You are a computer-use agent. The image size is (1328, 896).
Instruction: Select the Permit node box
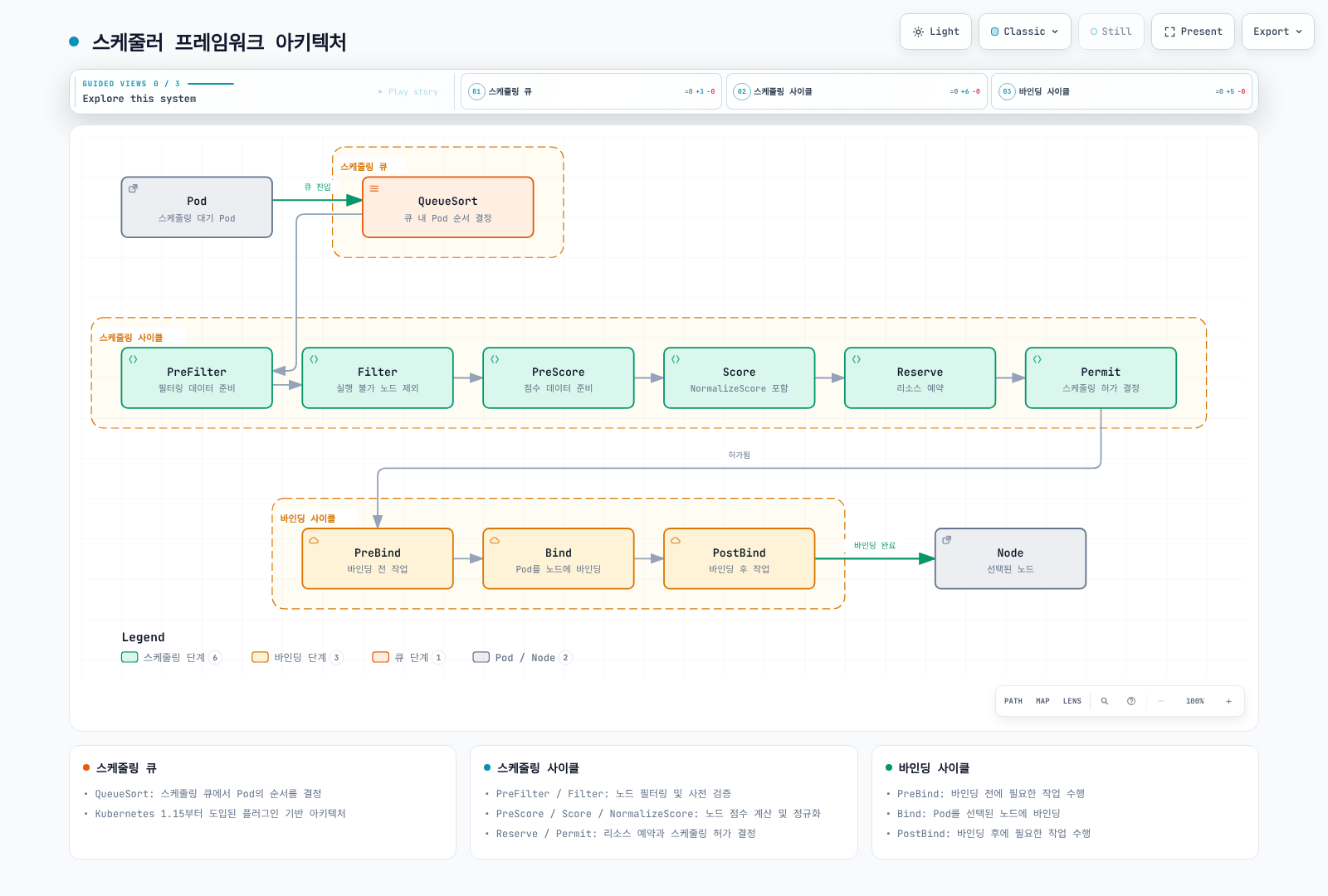click(1101, 378)
